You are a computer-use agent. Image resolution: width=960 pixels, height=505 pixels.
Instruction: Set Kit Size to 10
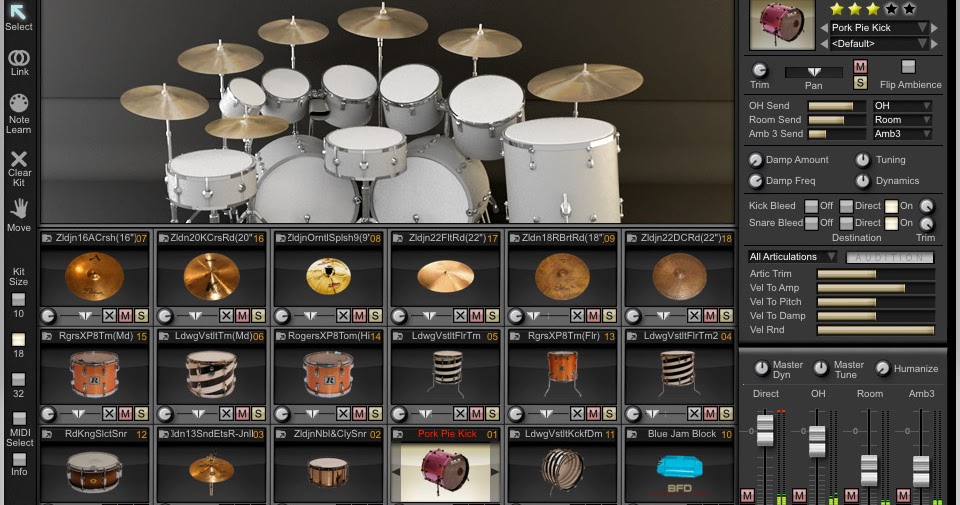(18, 299)
